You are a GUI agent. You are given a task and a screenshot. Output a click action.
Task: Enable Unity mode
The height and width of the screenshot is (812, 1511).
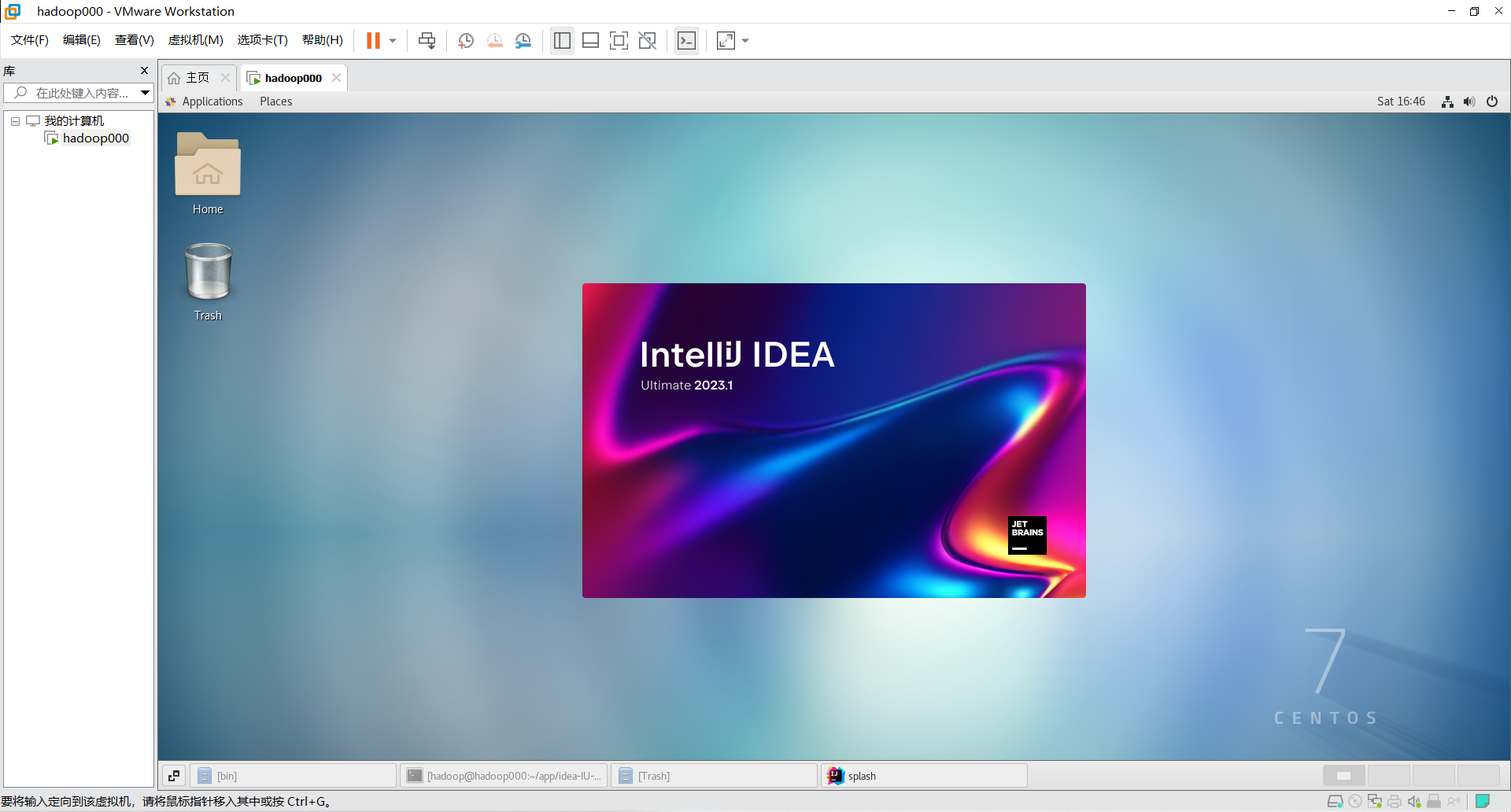648,40
